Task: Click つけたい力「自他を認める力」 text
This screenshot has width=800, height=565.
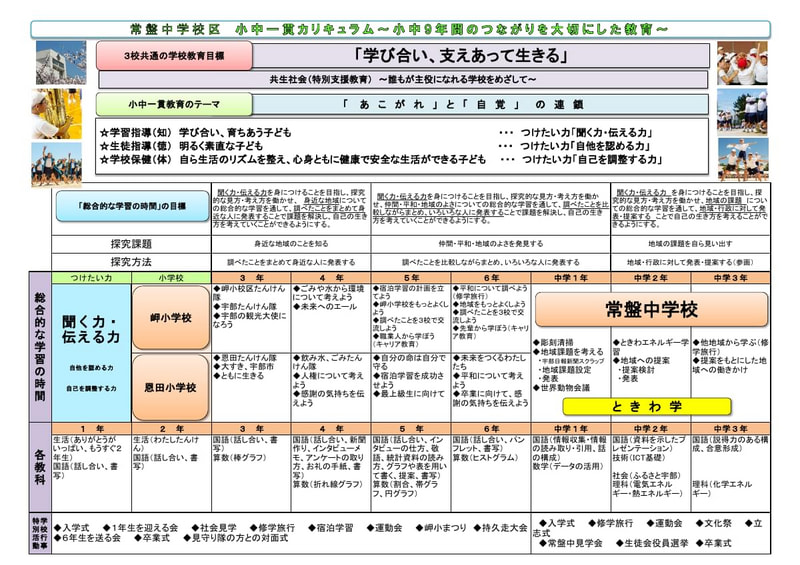Action: tap(585, 146)
